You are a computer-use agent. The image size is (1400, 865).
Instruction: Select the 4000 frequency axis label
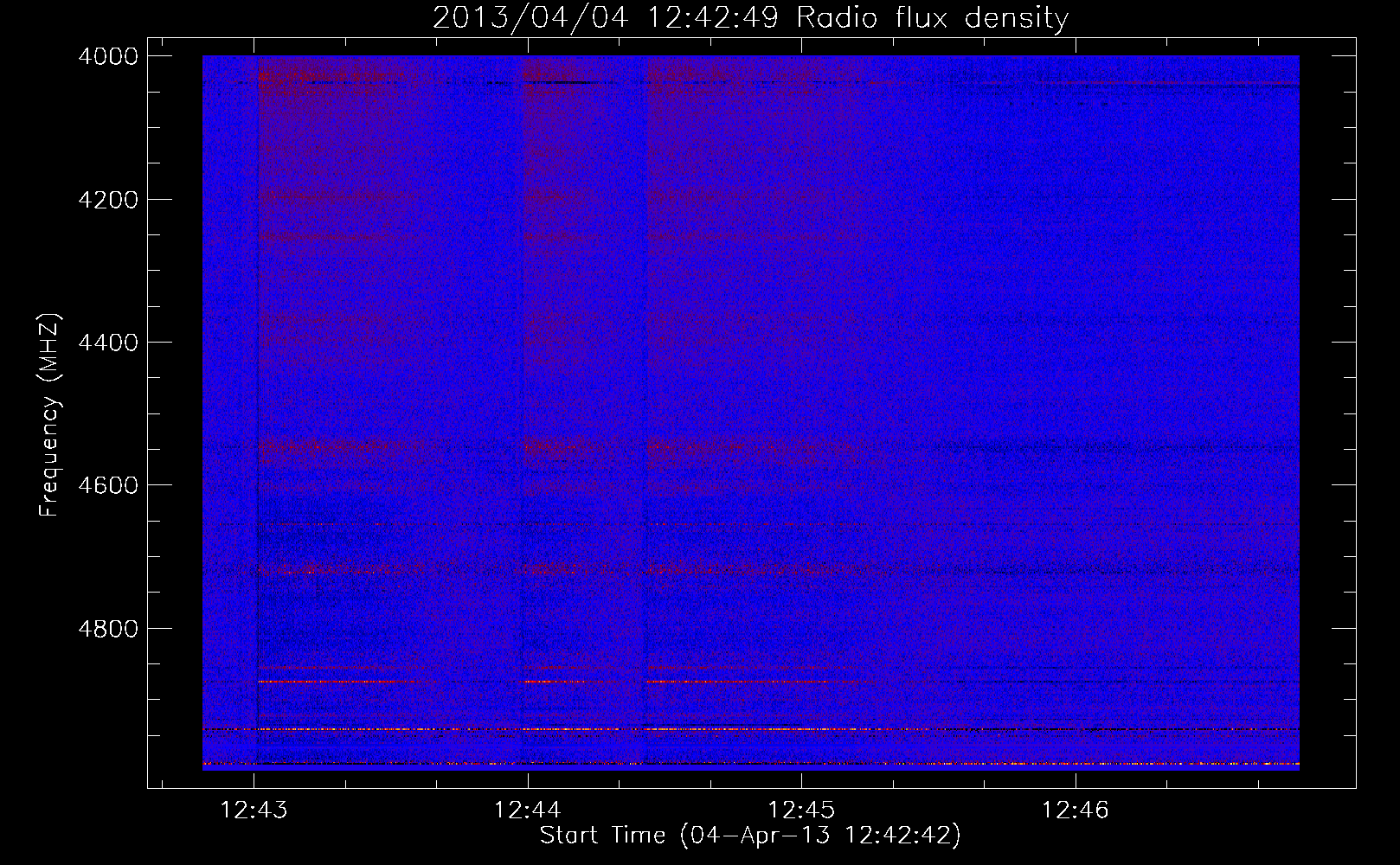coord(108,56)
